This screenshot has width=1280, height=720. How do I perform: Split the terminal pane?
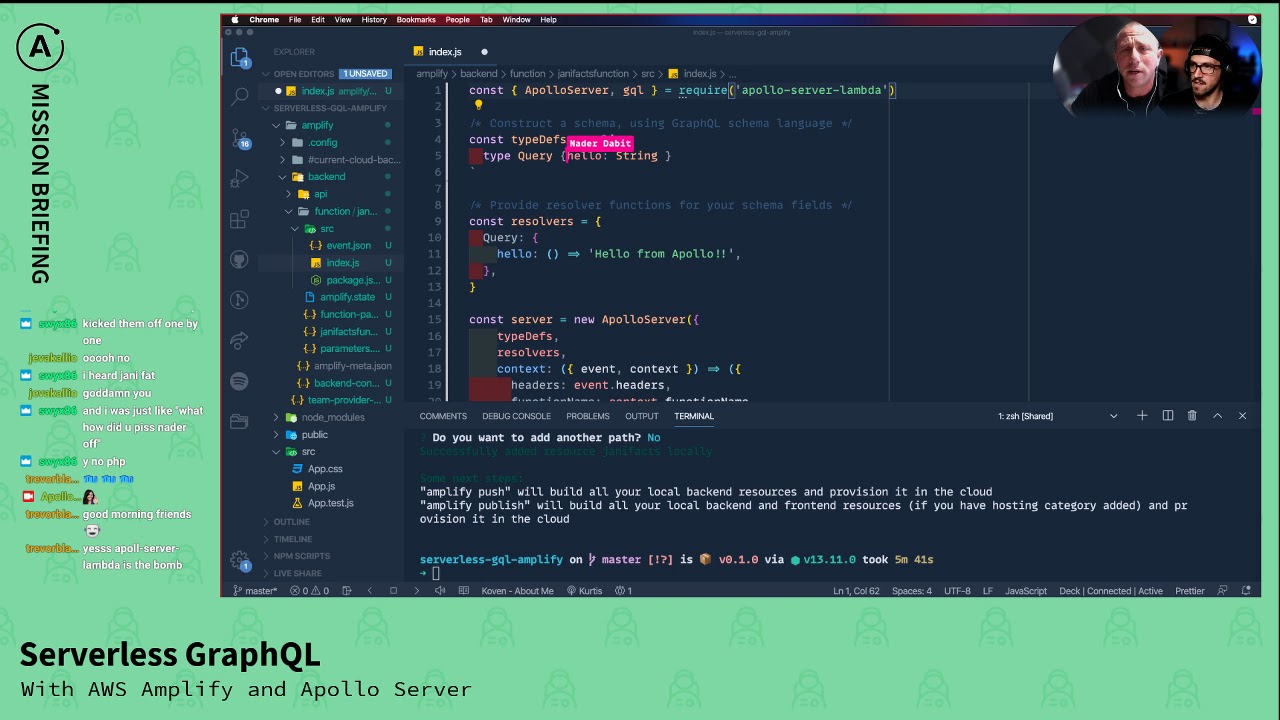point(1167,416)
